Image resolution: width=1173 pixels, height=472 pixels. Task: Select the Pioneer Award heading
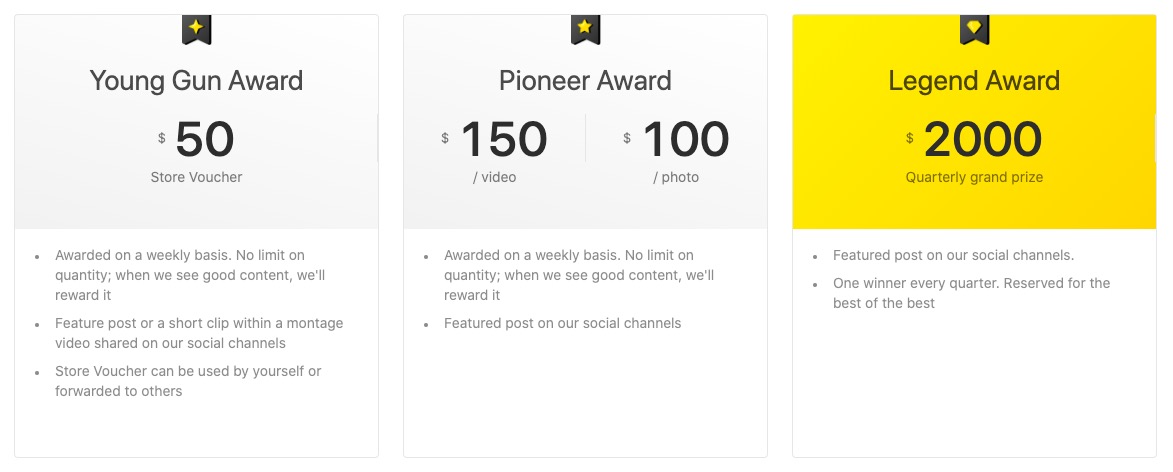[585, 81]
